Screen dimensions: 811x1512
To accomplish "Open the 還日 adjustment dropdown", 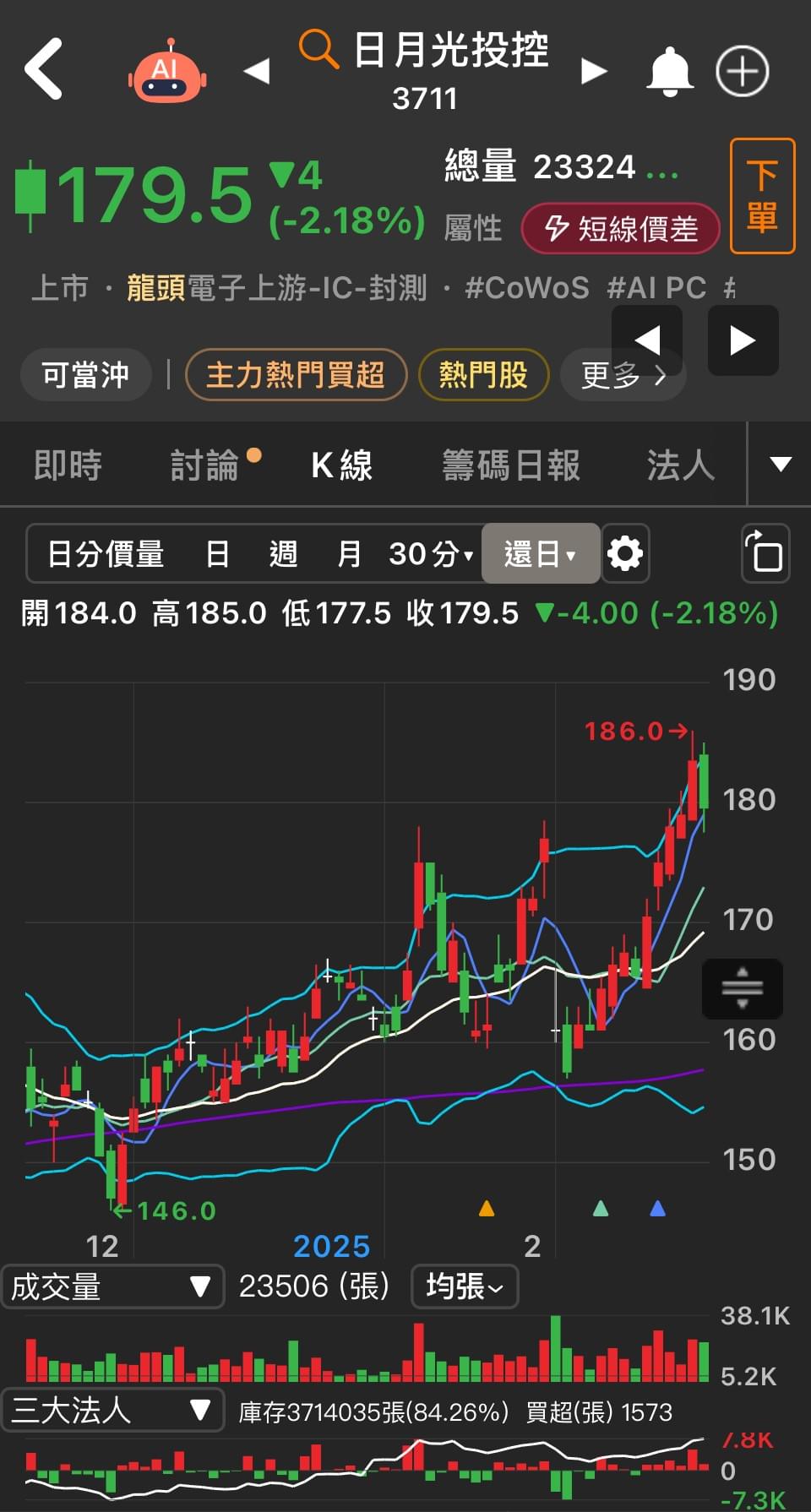I will click(541, 554).
